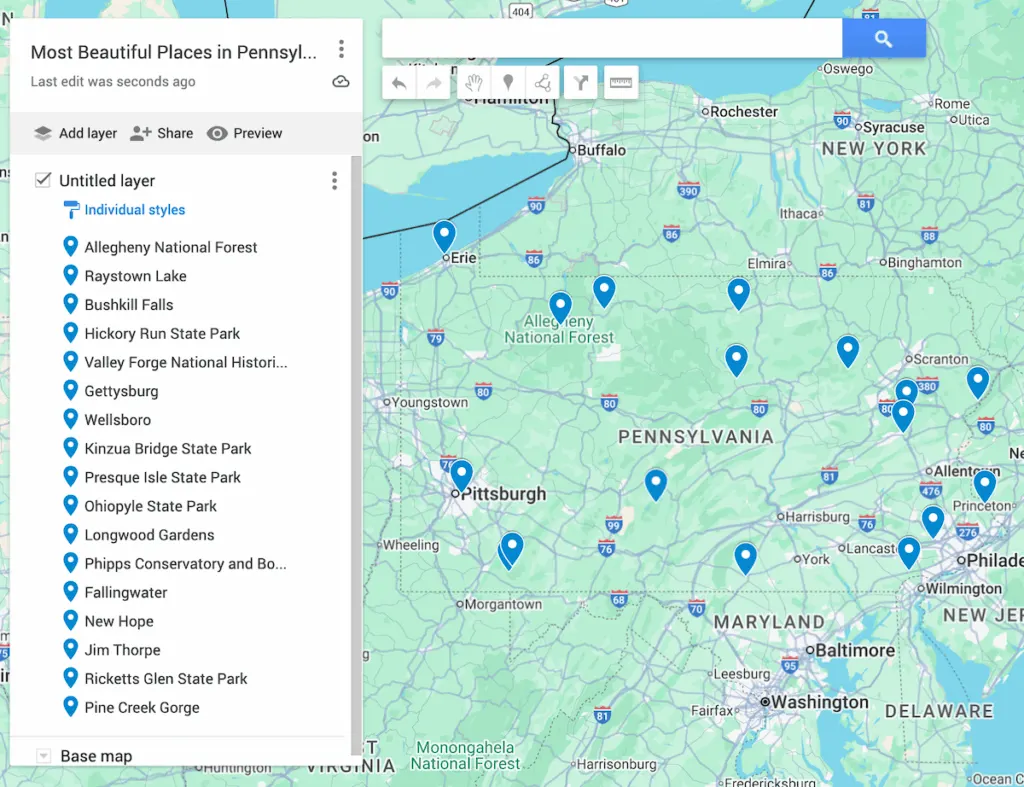The height and width of the screenshot is (787, 1024).
Task: Click the Share button label
Action: tap(175, 133)
